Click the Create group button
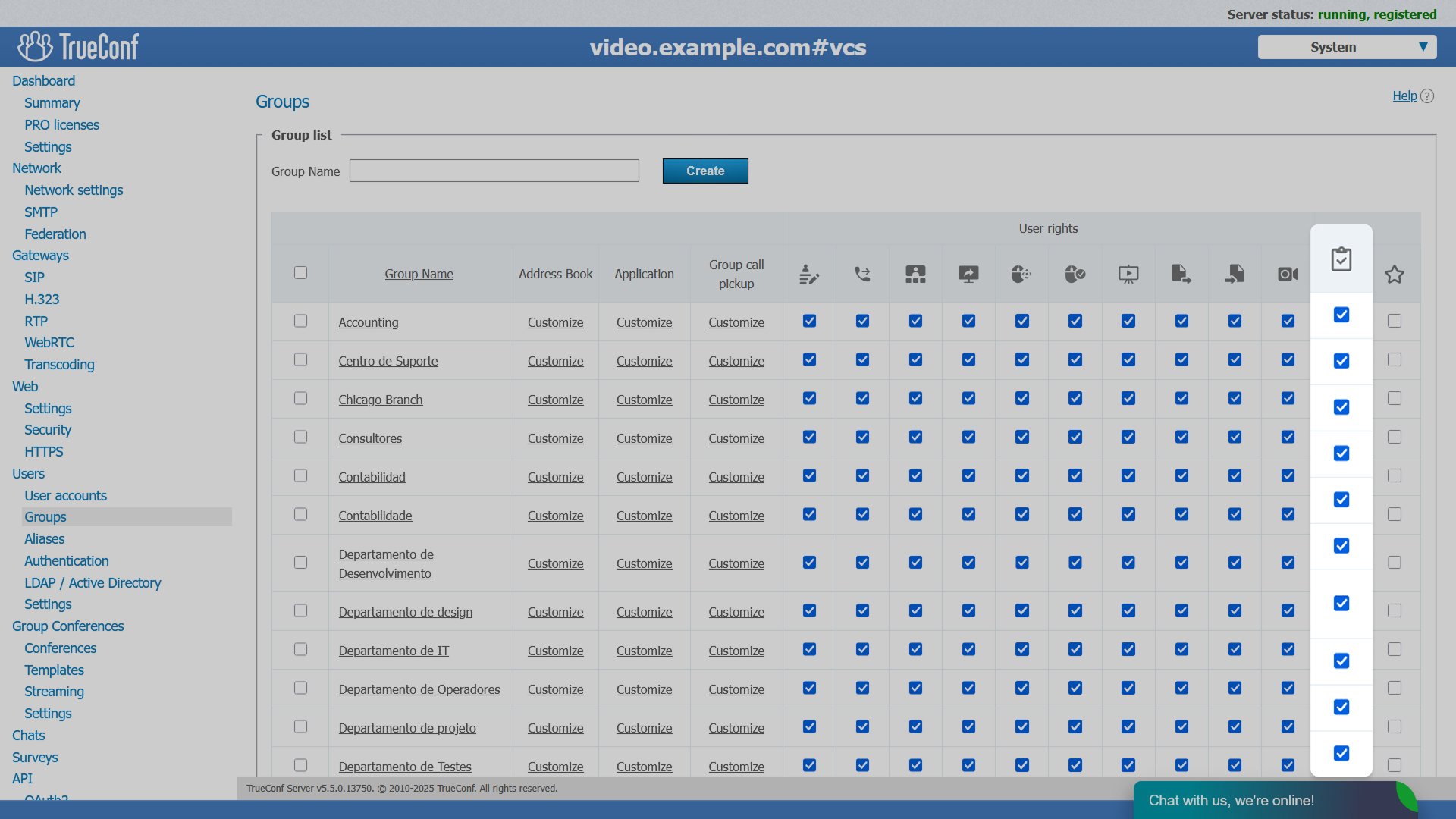The width and height of the screenshot is (1456, 819). coord(705,171)
